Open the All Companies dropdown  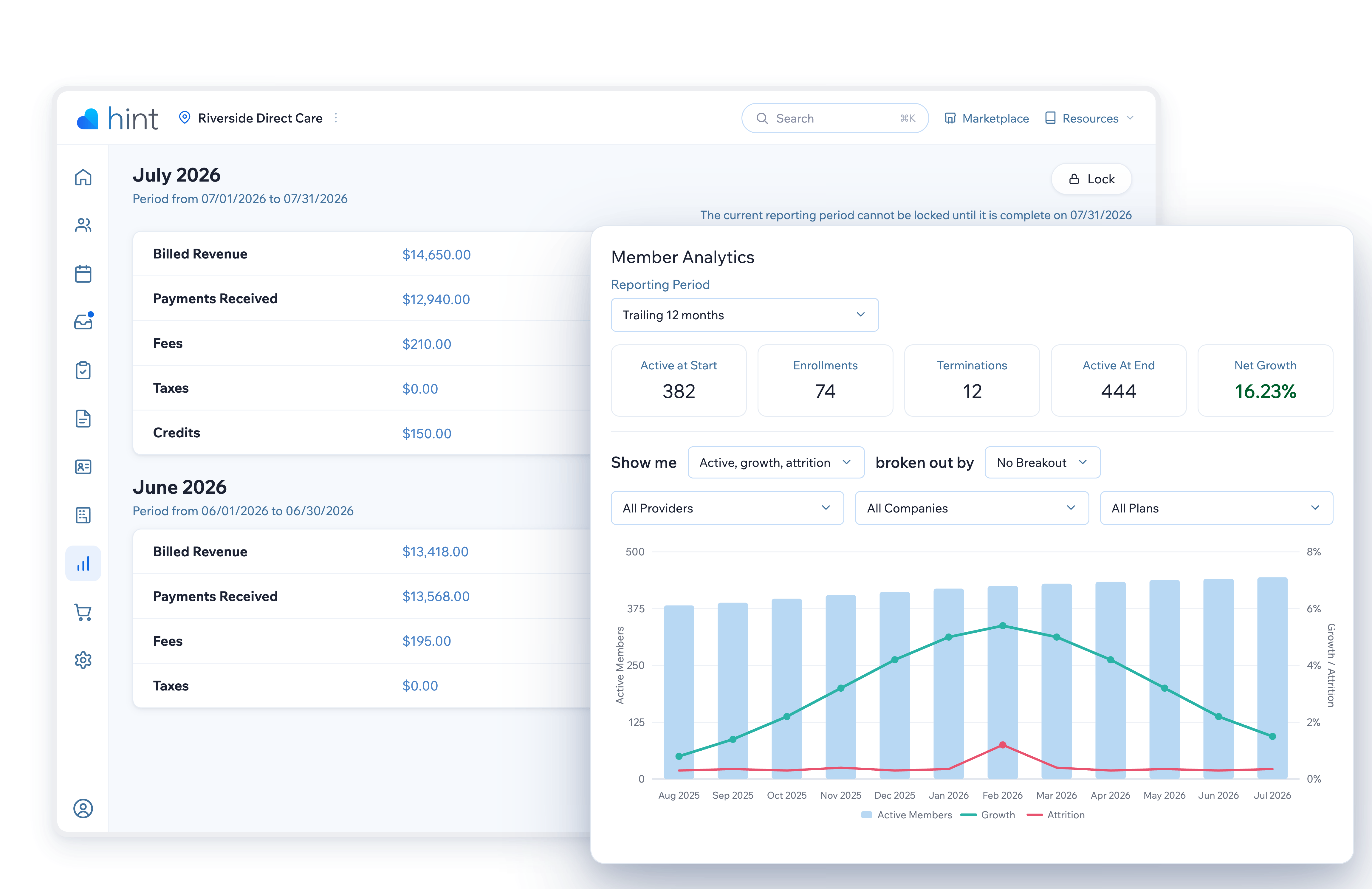coord(971,508)
